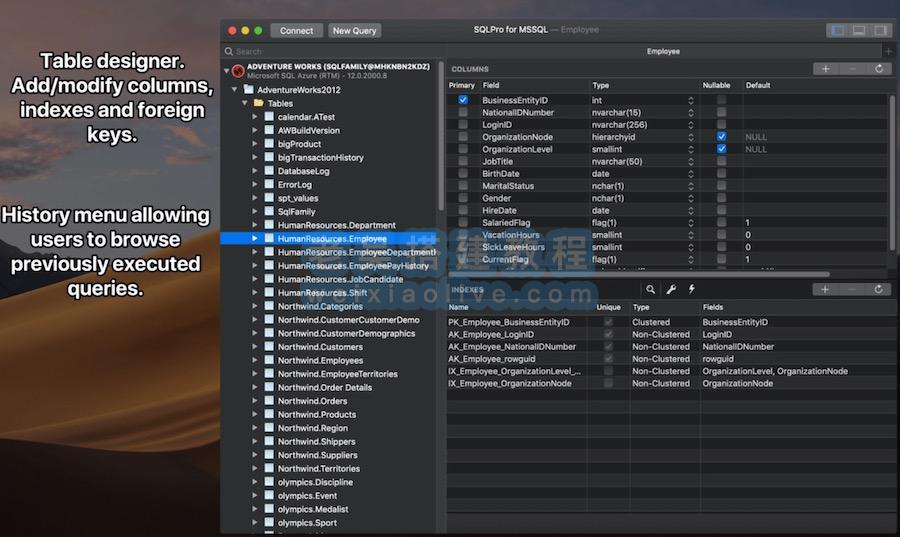Viewport: 900px width, 537px height.
Task: Toggle Unique for AK_Employee_LoginID index
Action: point(608,334)
